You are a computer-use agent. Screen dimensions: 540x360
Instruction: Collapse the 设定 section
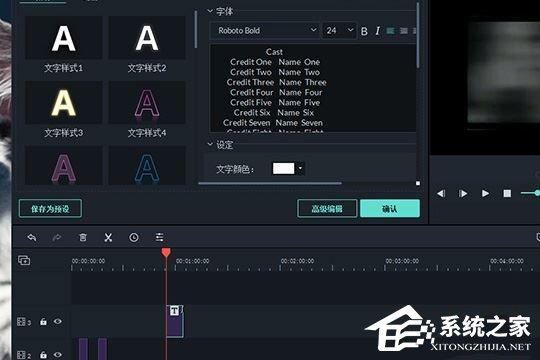(x=210, y=144)
